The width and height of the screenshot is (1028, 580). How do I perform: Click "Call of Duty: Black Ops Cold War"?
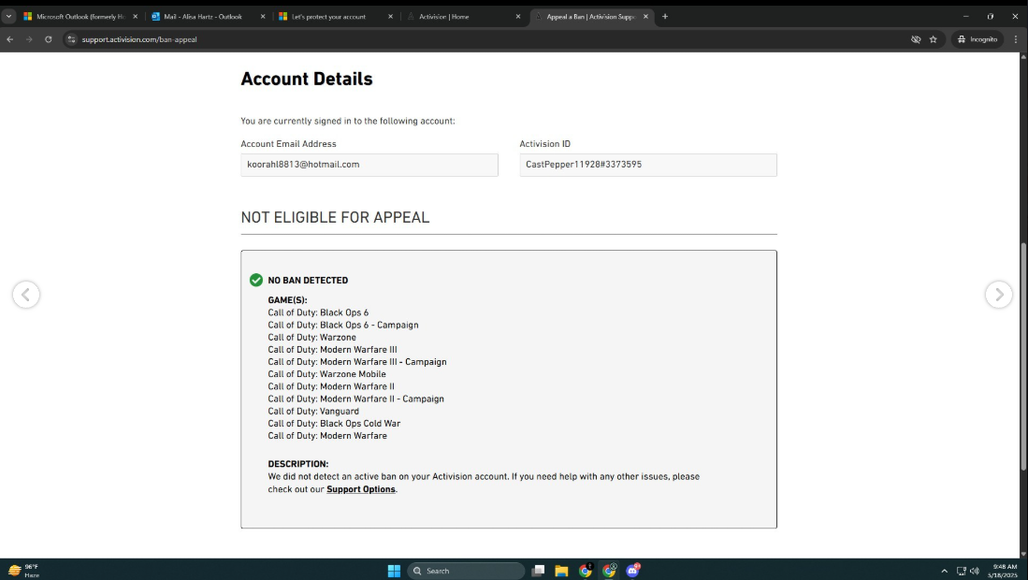[334, 423]
